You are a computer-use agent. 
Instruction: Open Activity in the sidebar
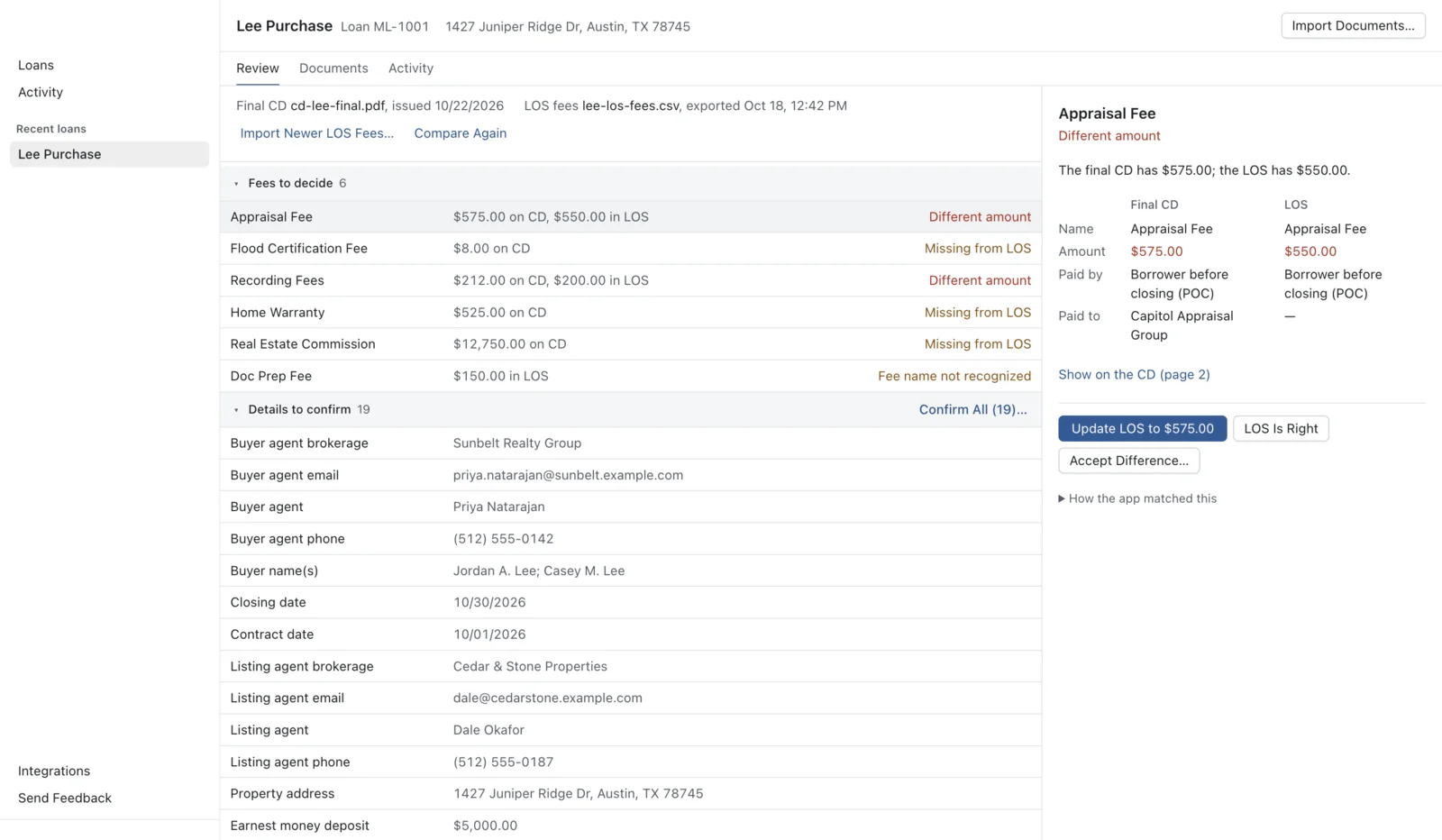click(41, 92)
